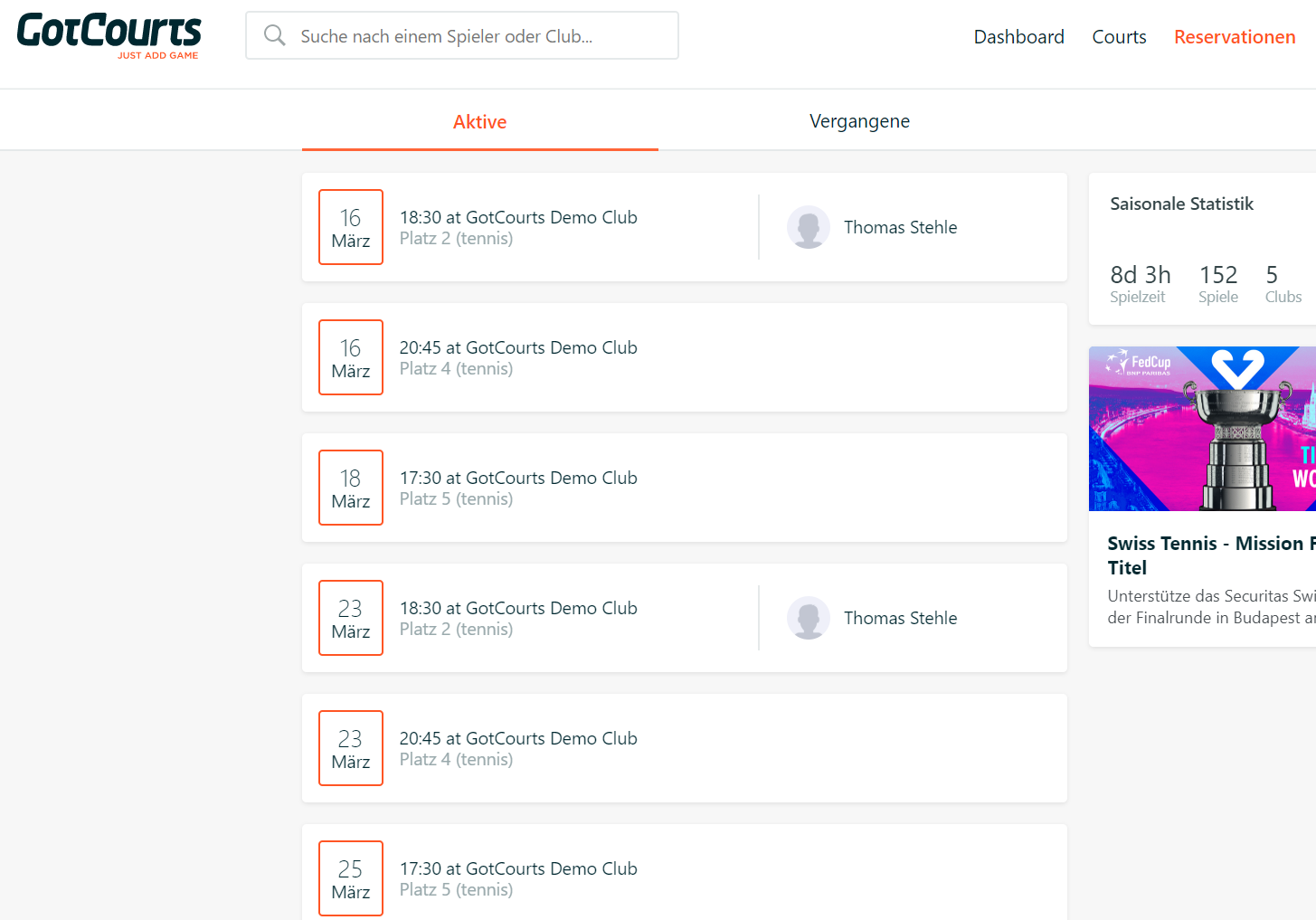Click the 16 März date badge for 20:45
This screenshot has width=1316, height=920.
pos(351,357)
